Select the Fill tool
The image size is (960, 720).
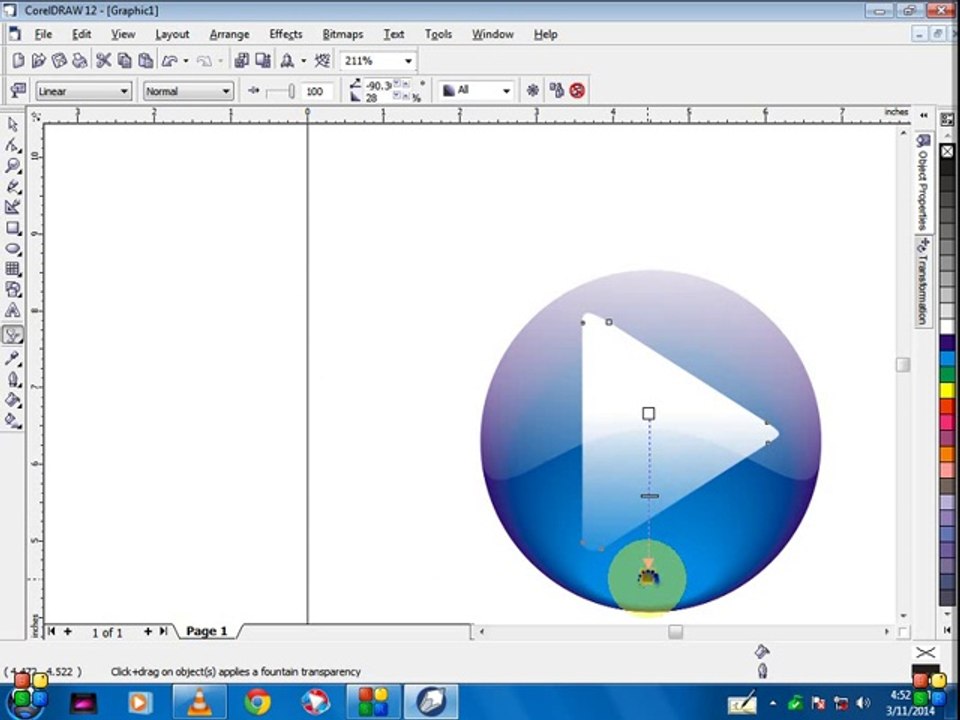click(x=13, y=400)
